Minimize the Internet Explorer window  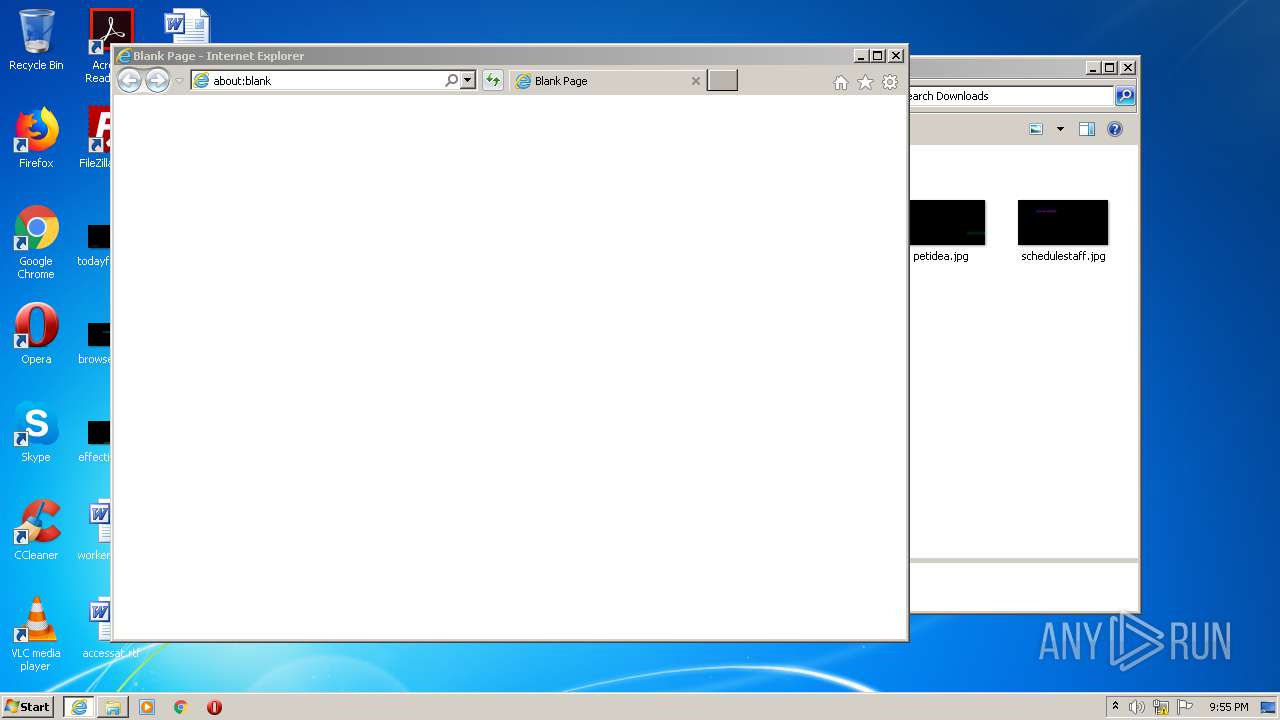click(861, 56)
